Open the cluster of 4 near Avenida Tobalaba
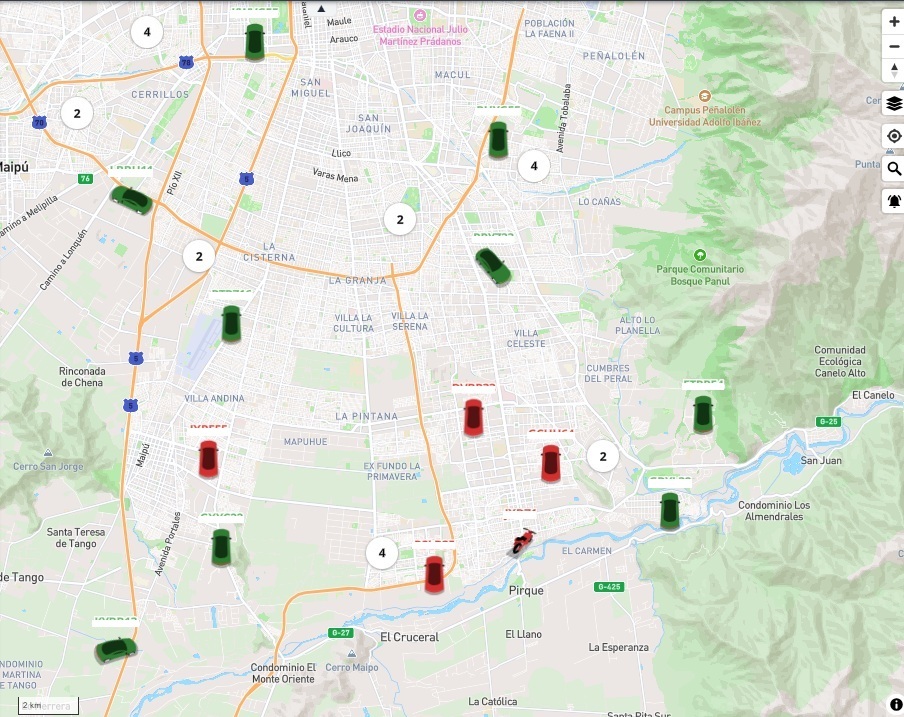 (x=534, y=166)
